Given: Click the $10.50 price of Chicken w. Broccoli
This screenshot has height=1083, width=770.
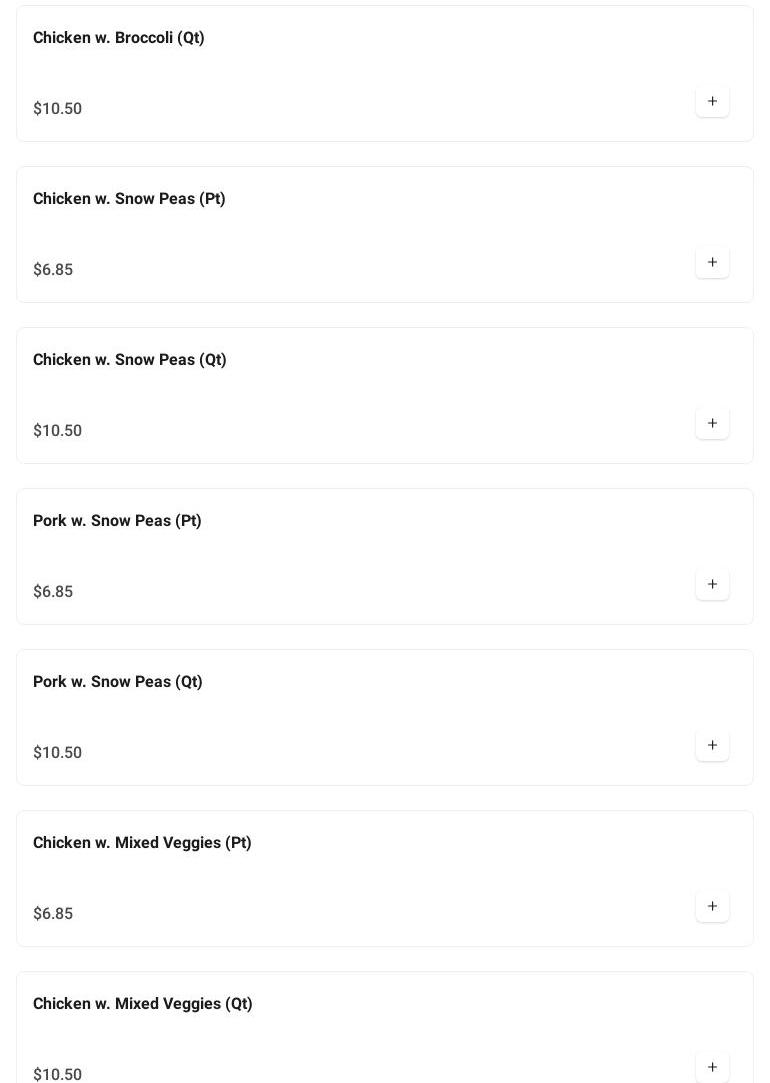Looking at the screenshot, I should (58, 109).
